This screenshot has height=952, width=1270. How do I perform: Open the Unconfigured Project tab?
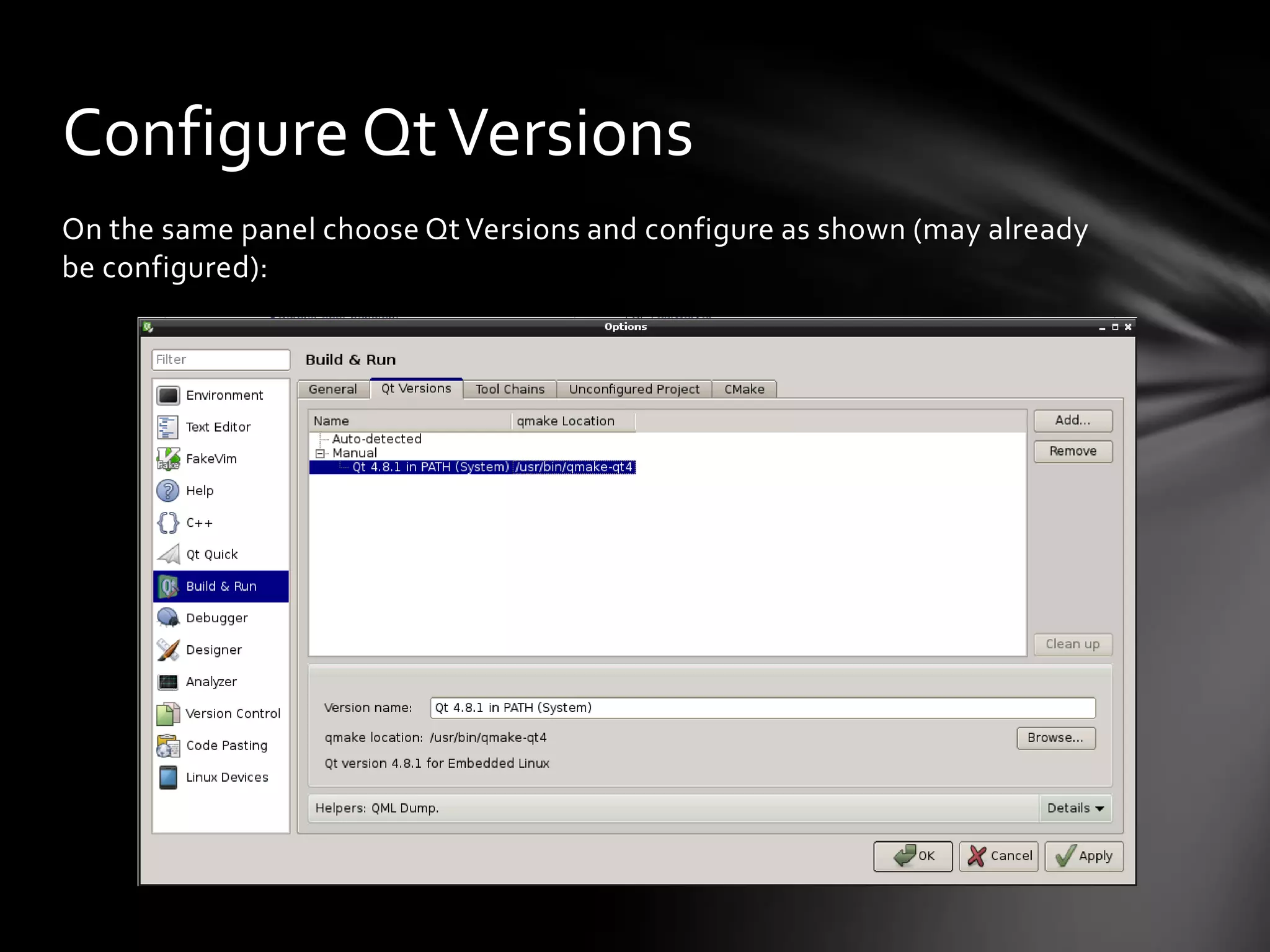(x=634, y=389)
